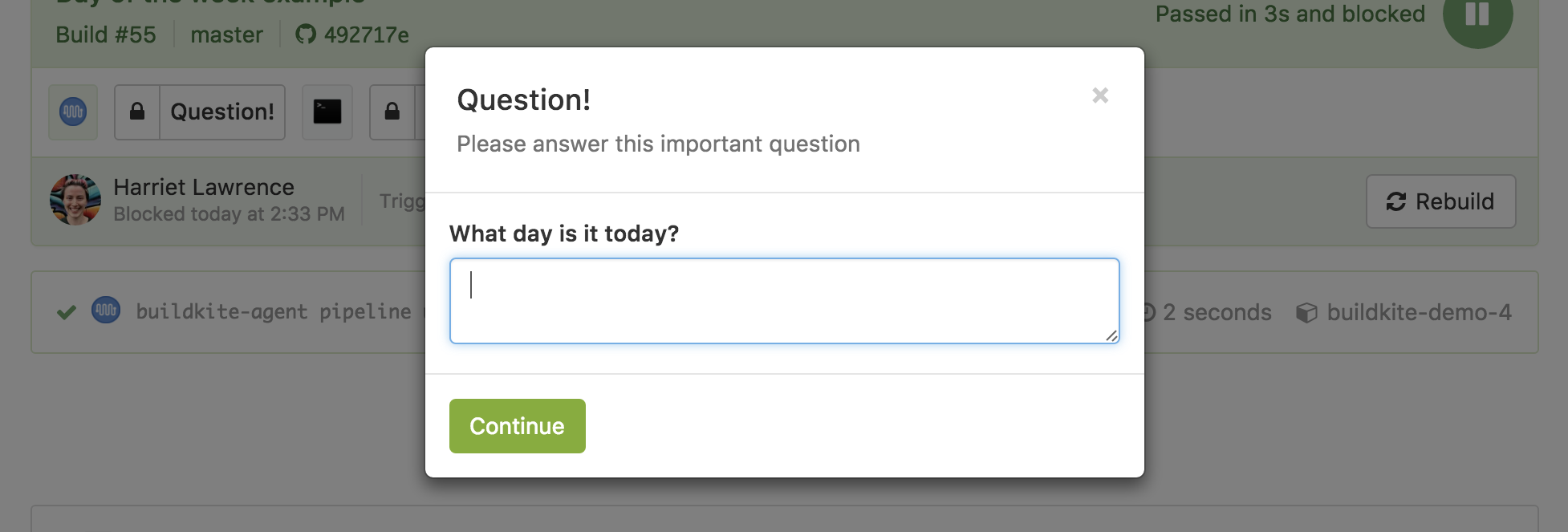Screen dimensions: 1568x532
Task: Click the Rebuild button
Action: tap(1440, 201)
